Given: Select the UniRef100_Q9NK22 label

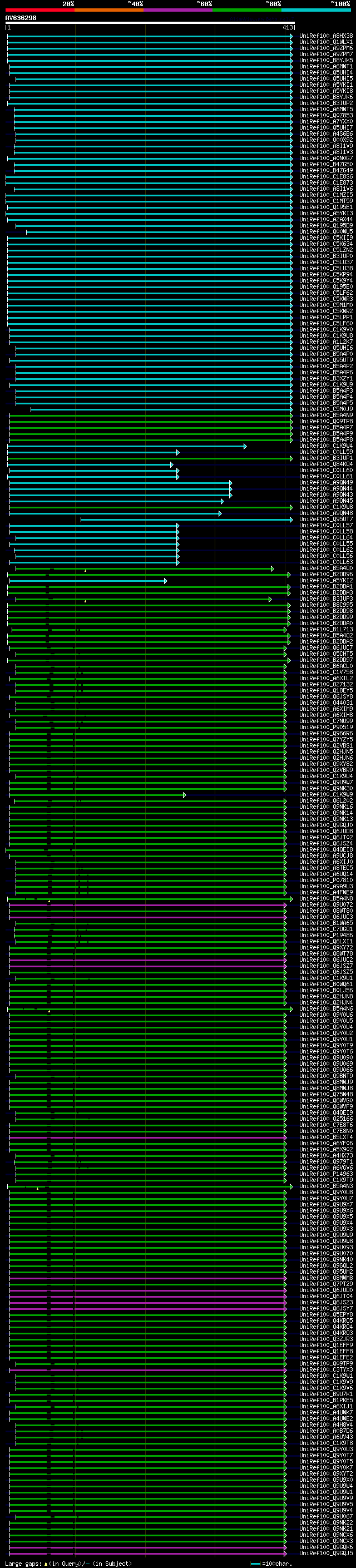Looking at the screenshot, I should click(x=325, y=1522).
